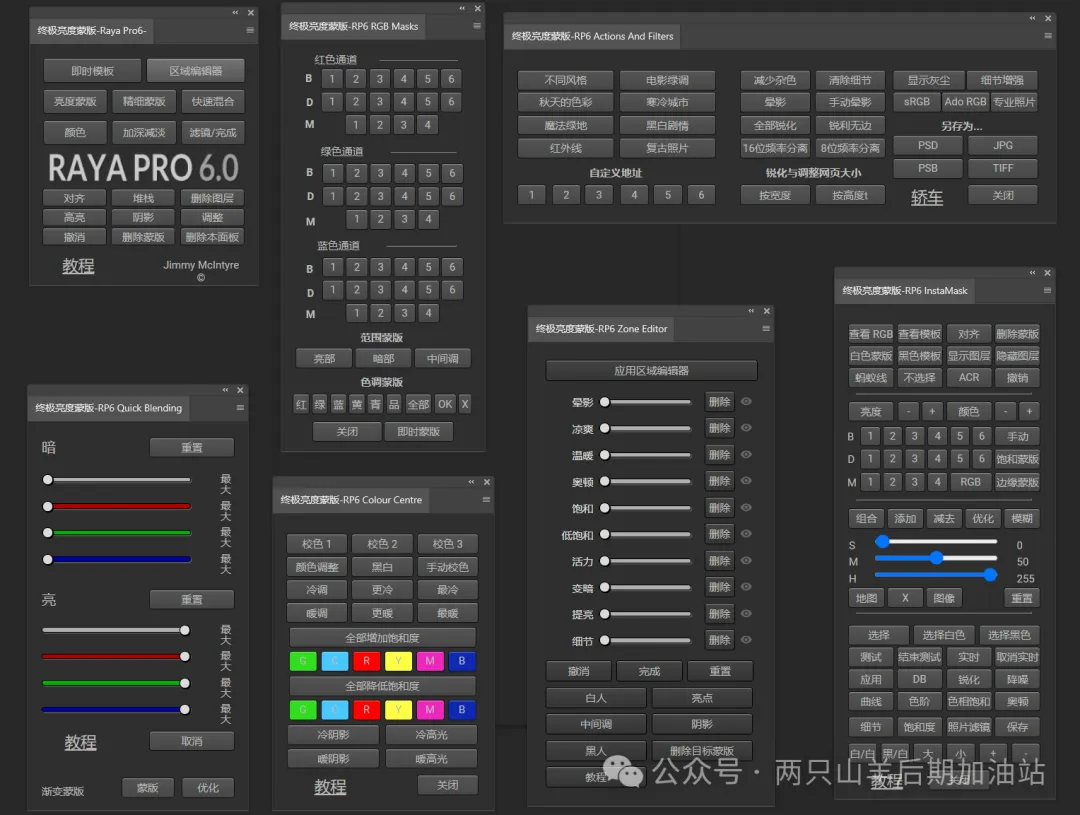Open the RP6 RGB Masks panel menu icon
This screenshot has height=815, width=1080.
pos(477,26)
